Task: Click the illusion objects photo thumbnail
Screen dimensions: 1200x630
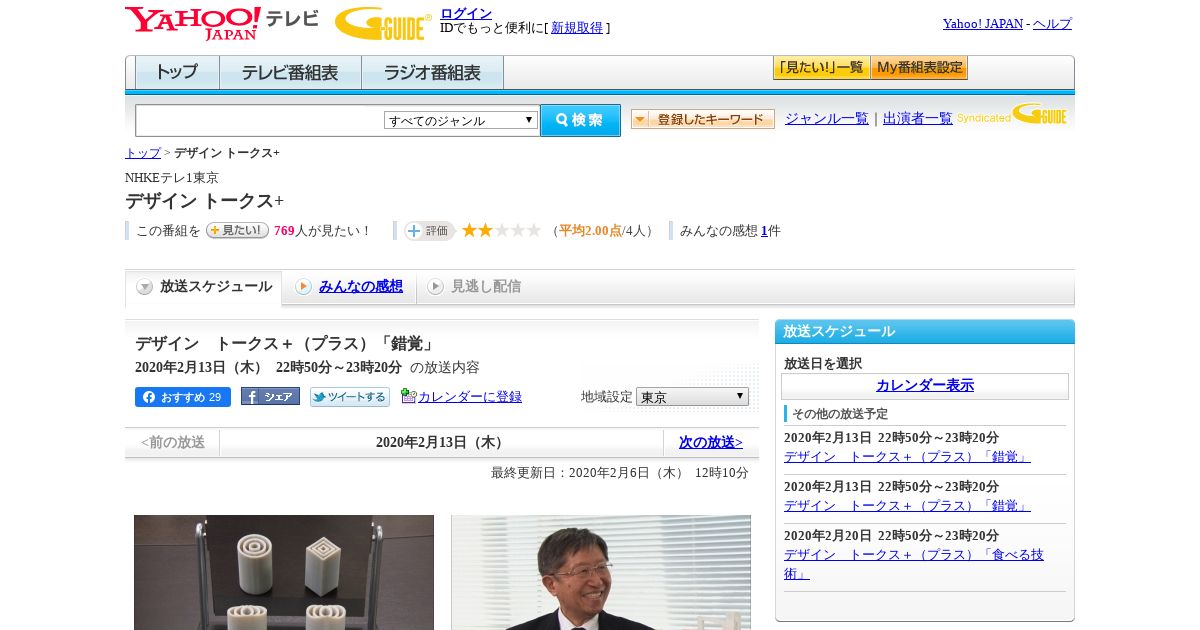Action: click(x=284, y=572)
